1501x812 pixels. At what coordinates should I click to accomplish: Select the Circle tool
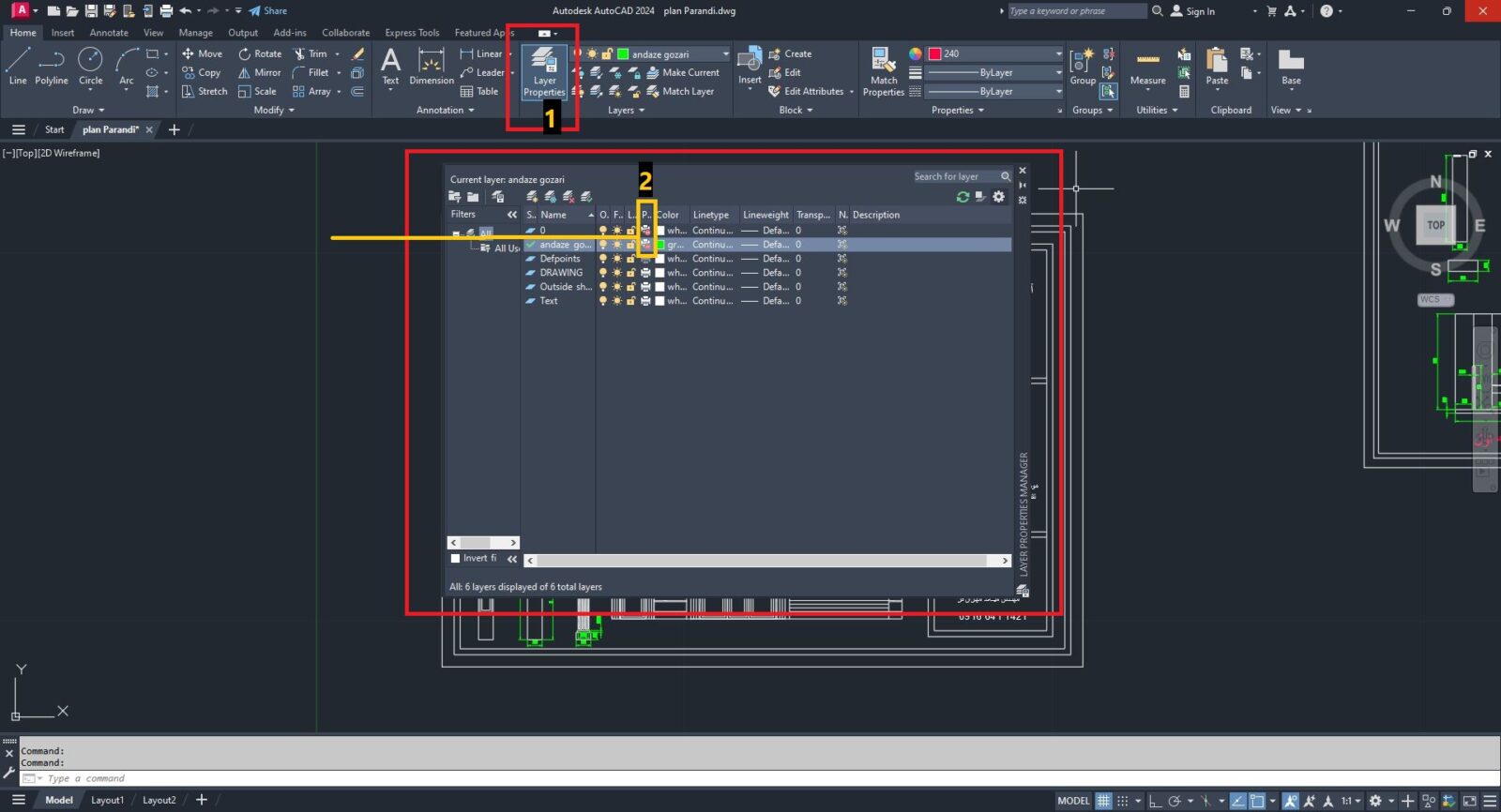(90, 67)
